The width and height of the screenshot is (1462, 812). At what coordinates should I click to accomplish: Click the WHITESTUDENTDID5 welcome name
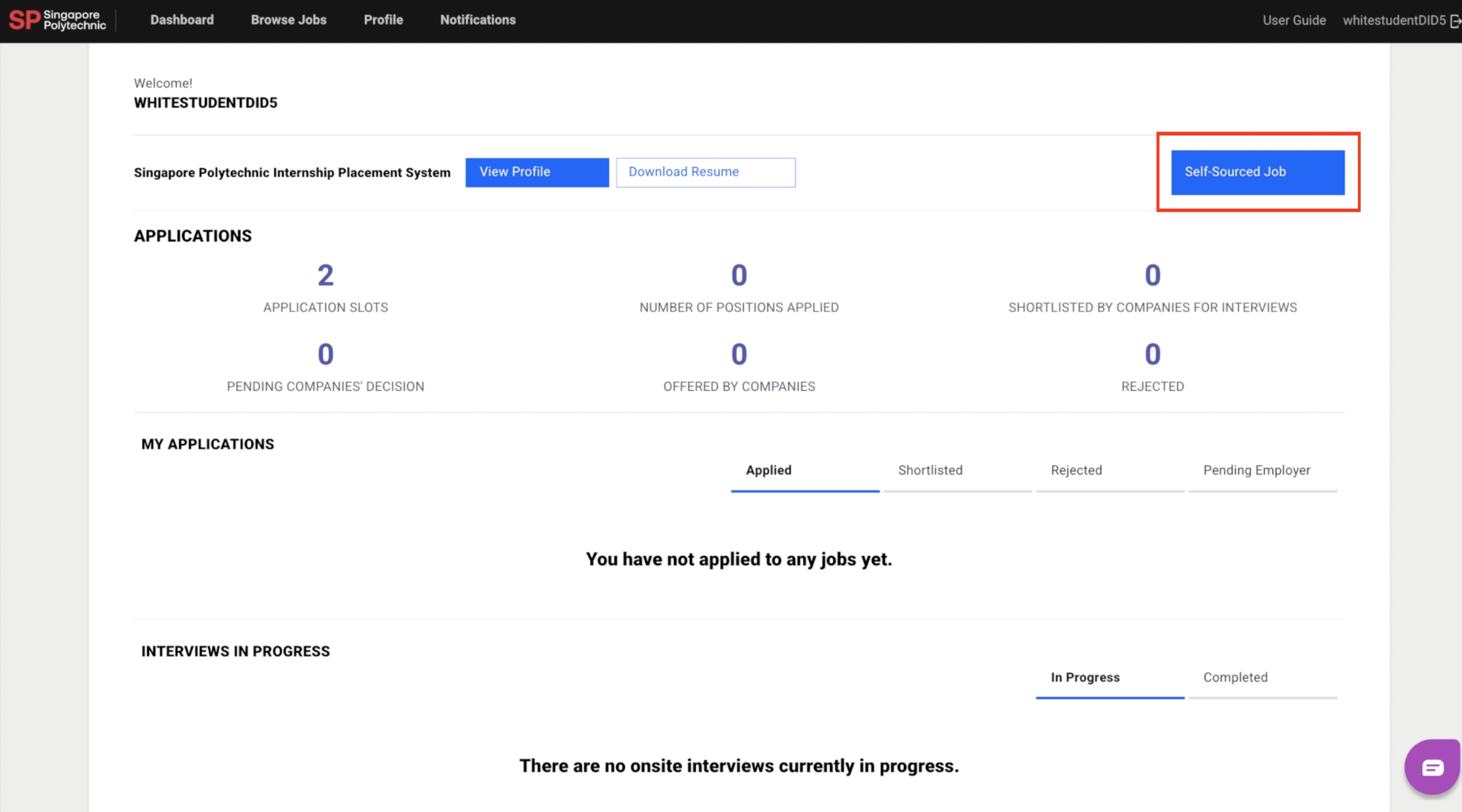[206, 103]
